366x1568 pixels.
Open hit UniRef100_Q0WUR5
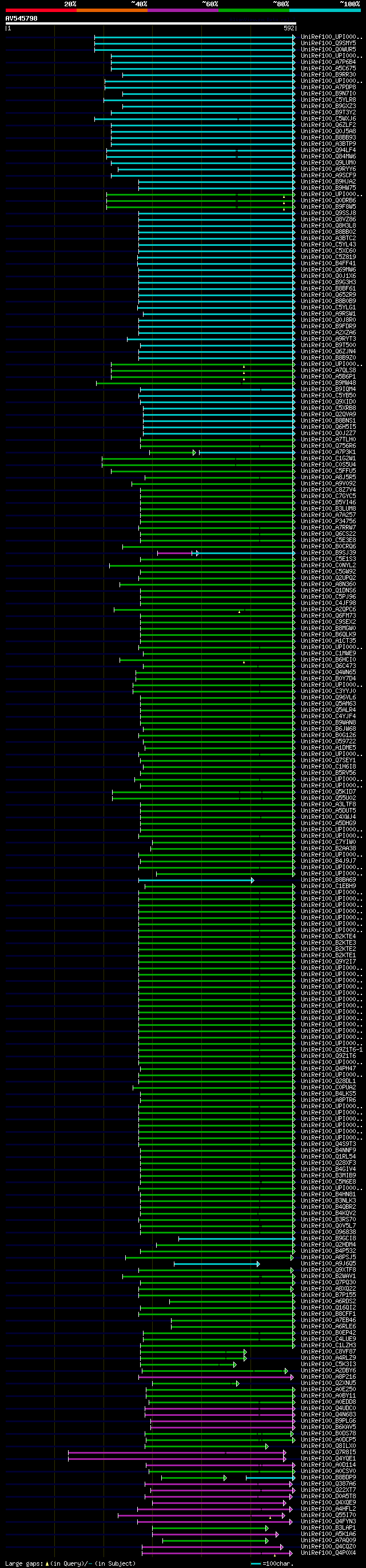[x=328, y=50]
